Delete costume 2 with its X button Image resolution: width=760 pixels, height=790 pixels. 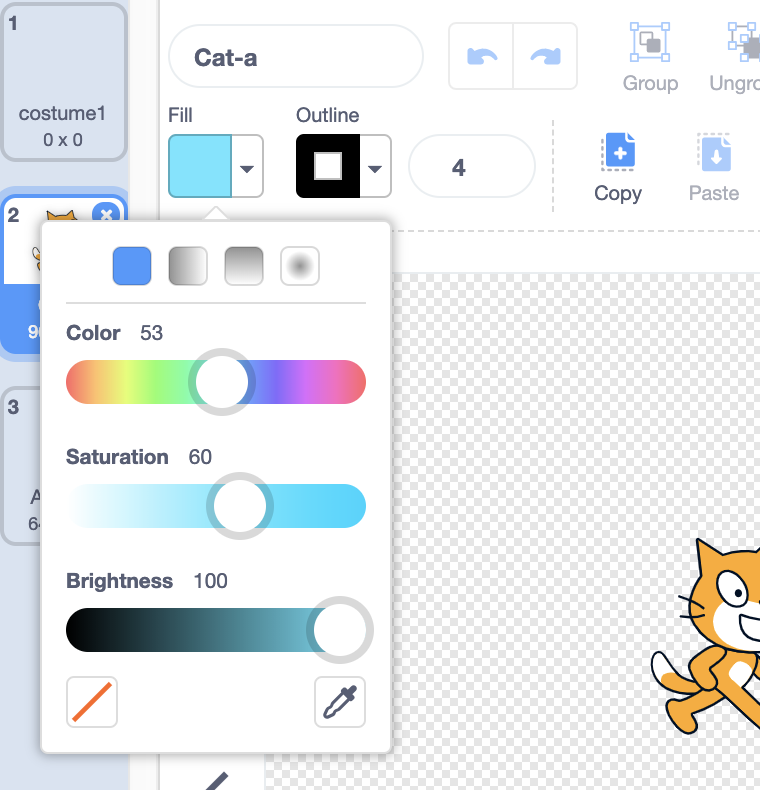106,215
